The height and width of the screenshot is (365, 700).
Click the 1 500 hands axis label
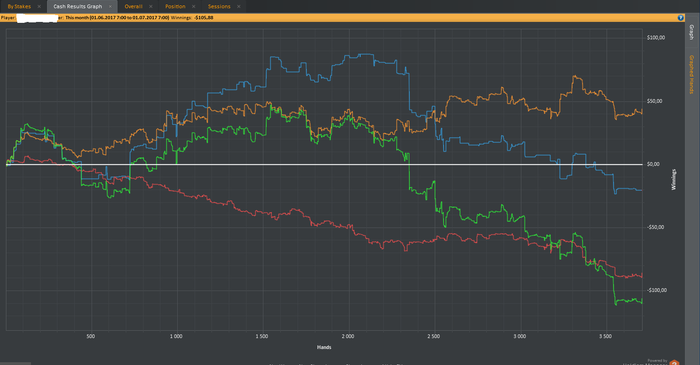262,336
